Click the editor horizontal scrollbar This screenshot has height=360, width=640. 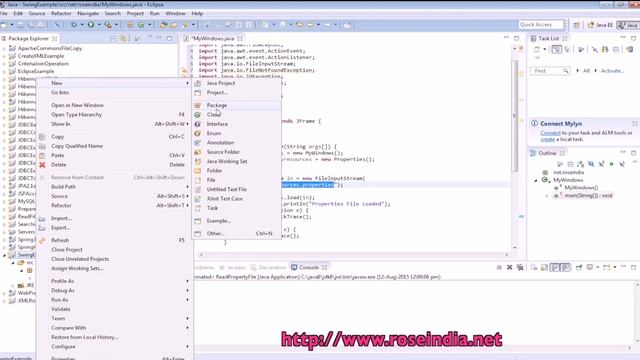coord(354,255)
